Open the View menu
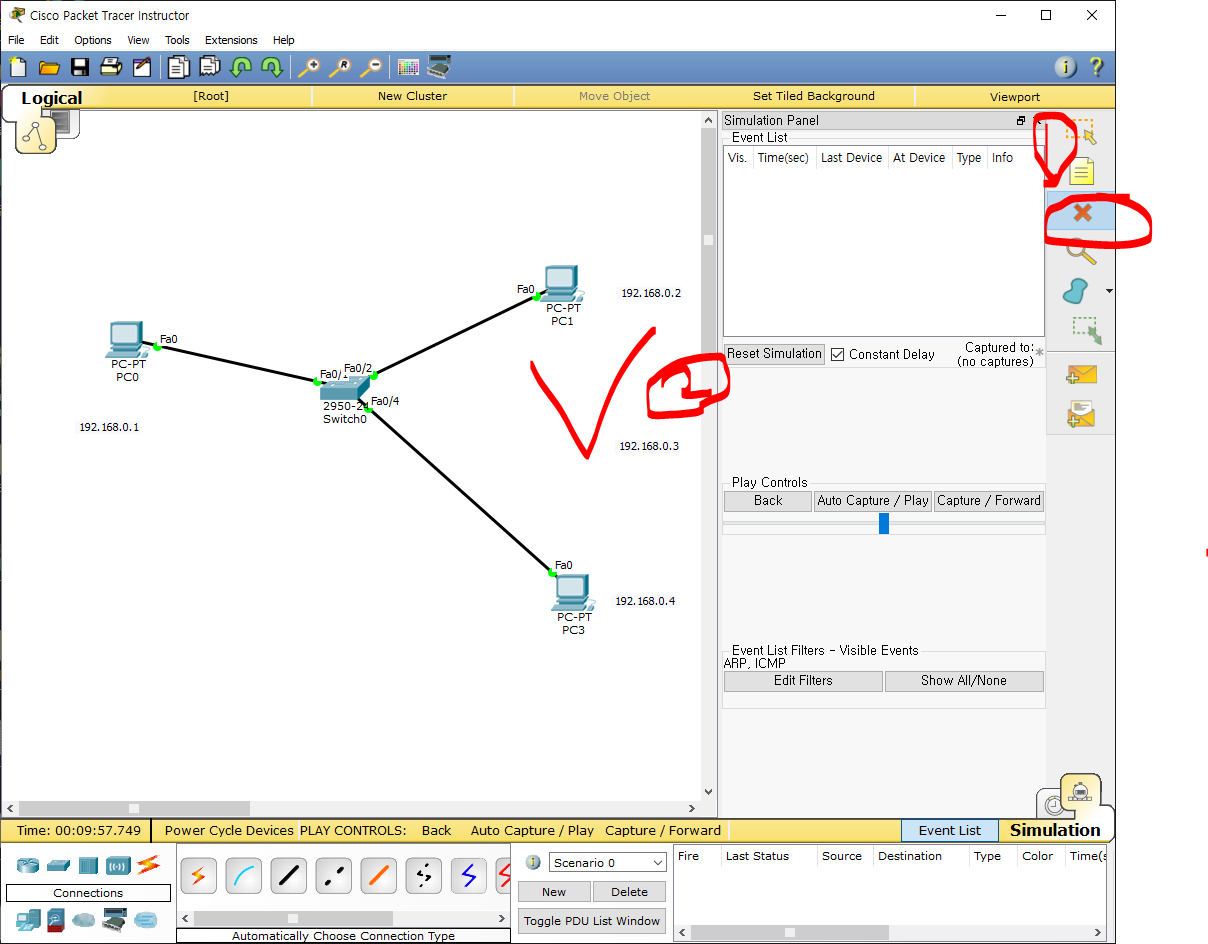The width and height of the screenshot is (1208, 944). click(138, 40)
